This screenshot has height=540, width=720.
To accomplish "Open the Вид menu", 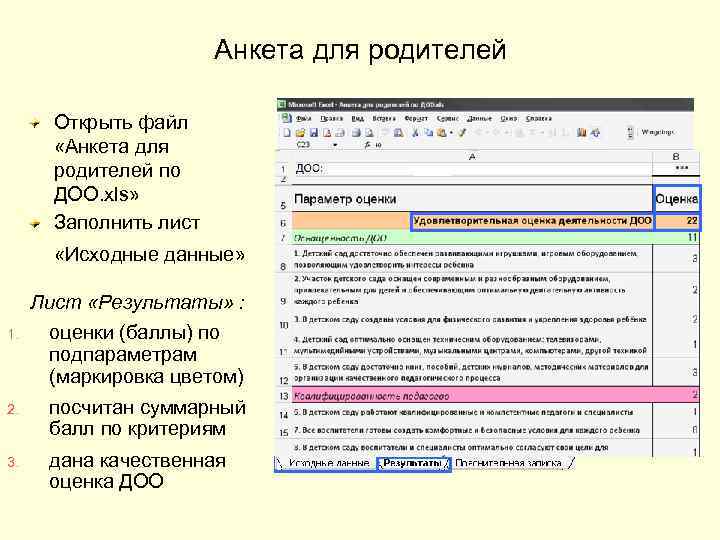I will [357, 118].
